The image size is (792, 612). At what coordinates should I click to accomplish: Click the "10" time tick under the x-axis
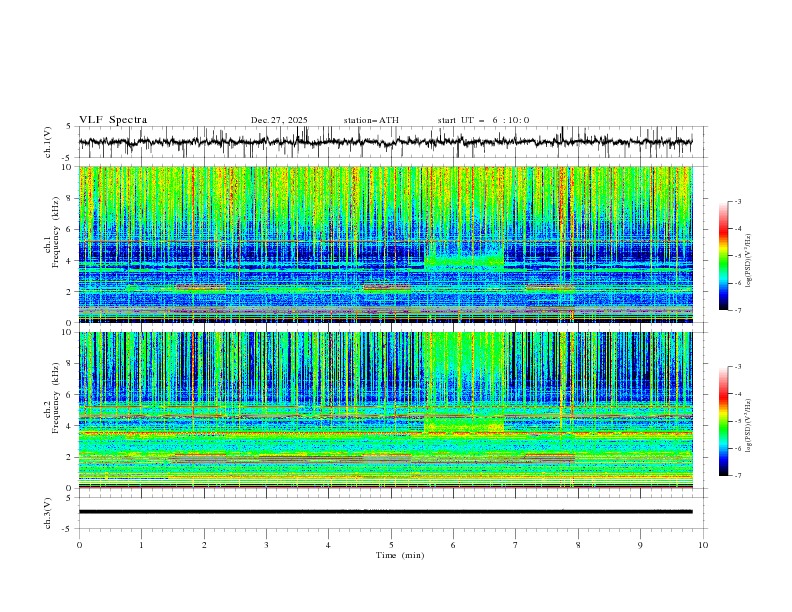703,545
